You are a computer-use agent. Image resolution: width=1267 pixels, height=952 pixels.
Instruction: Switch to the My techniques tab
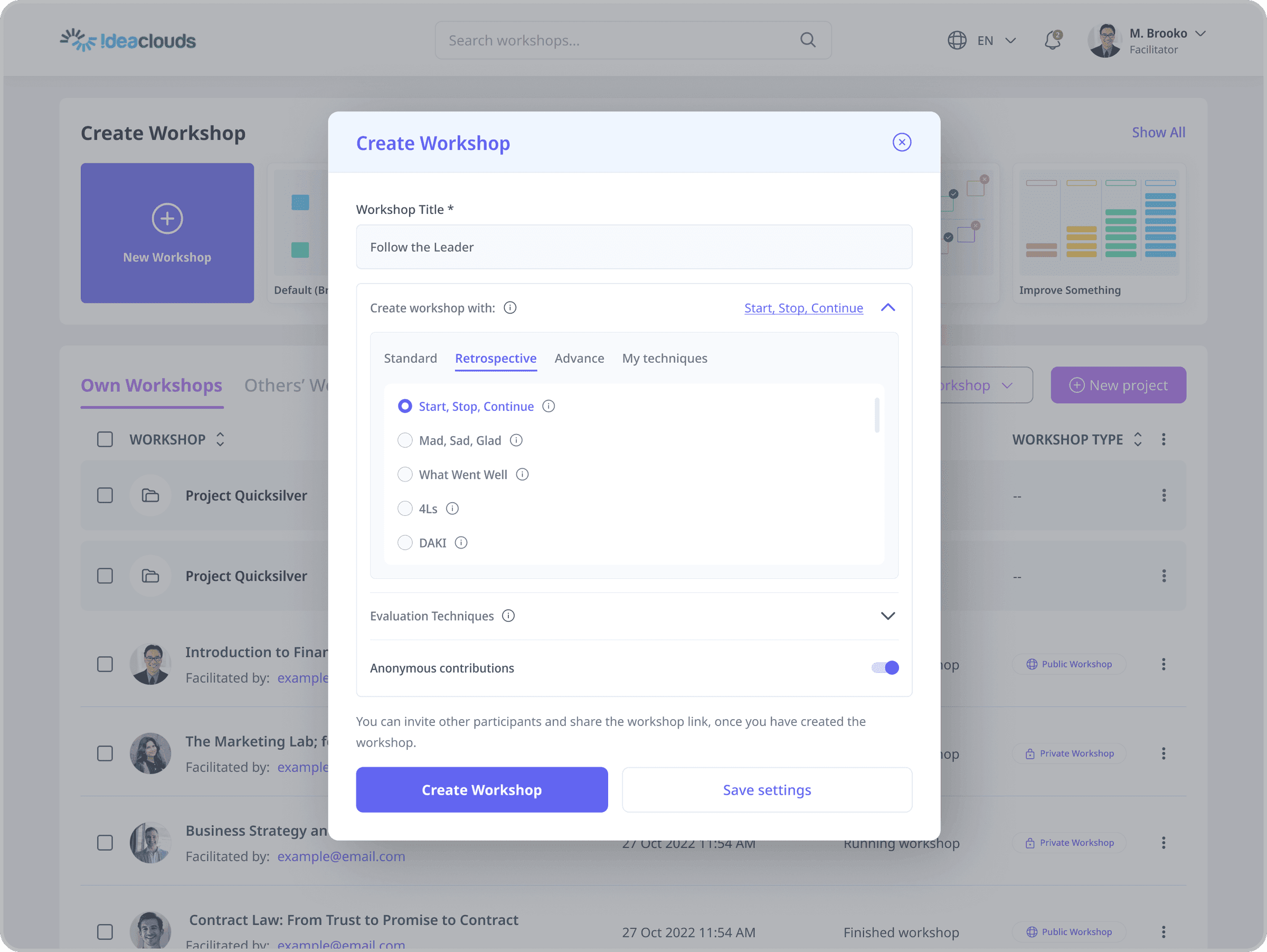tap(665, 359)
